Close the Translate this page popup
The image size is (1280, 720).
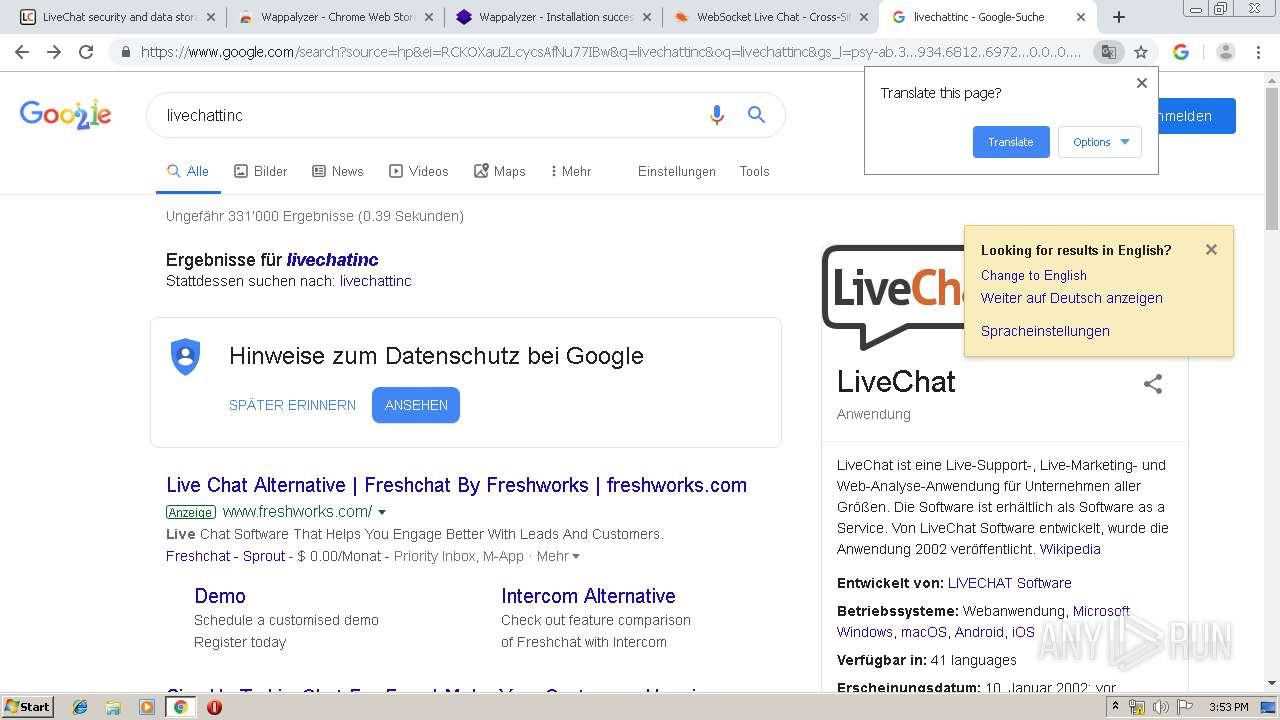point(1142,83)
